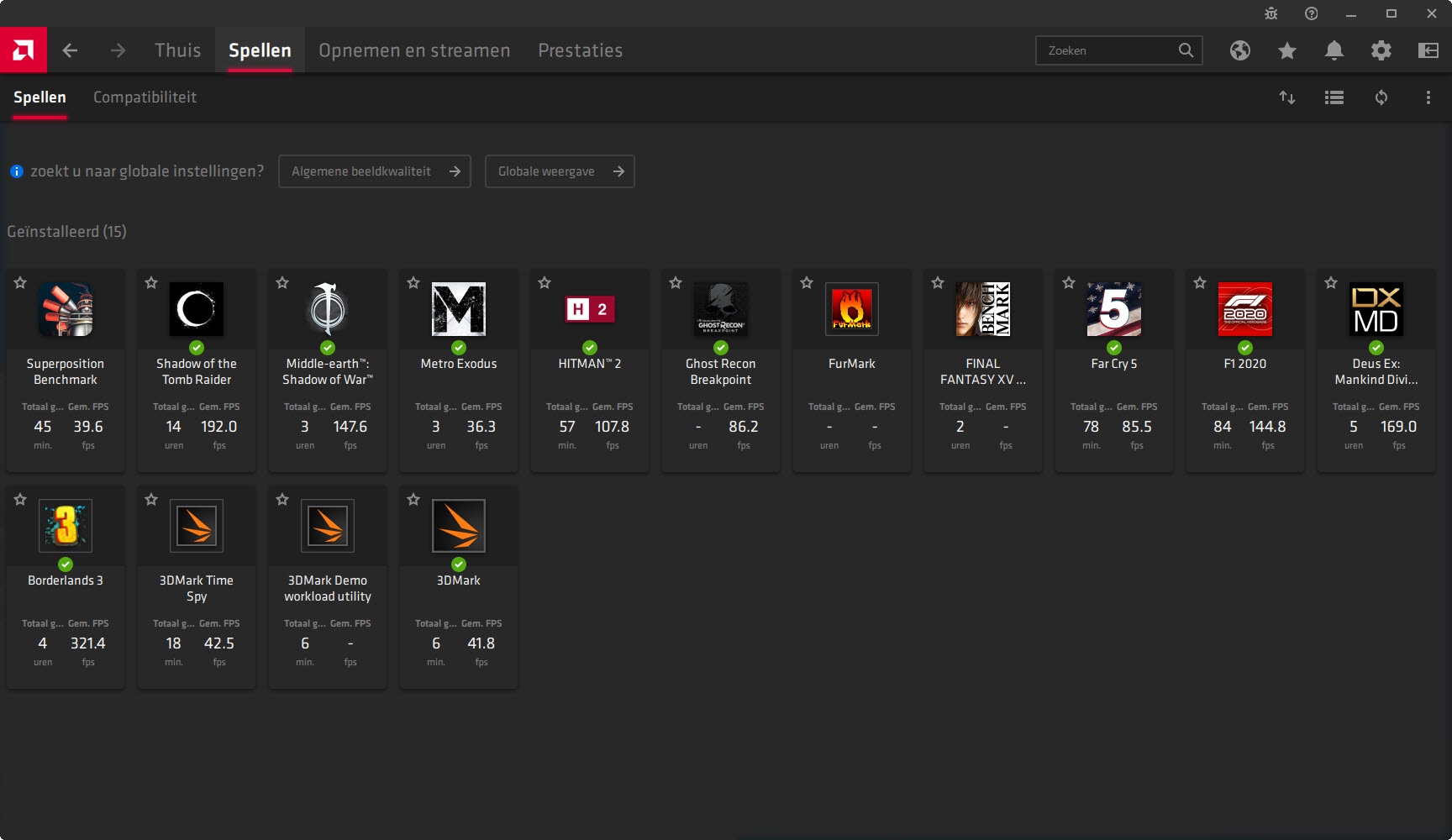Image resolution: width=1452 pixels, height=840 pixels.
Task: Favorite 3DMark Demo workload utility star
Action: coord(282,500)
